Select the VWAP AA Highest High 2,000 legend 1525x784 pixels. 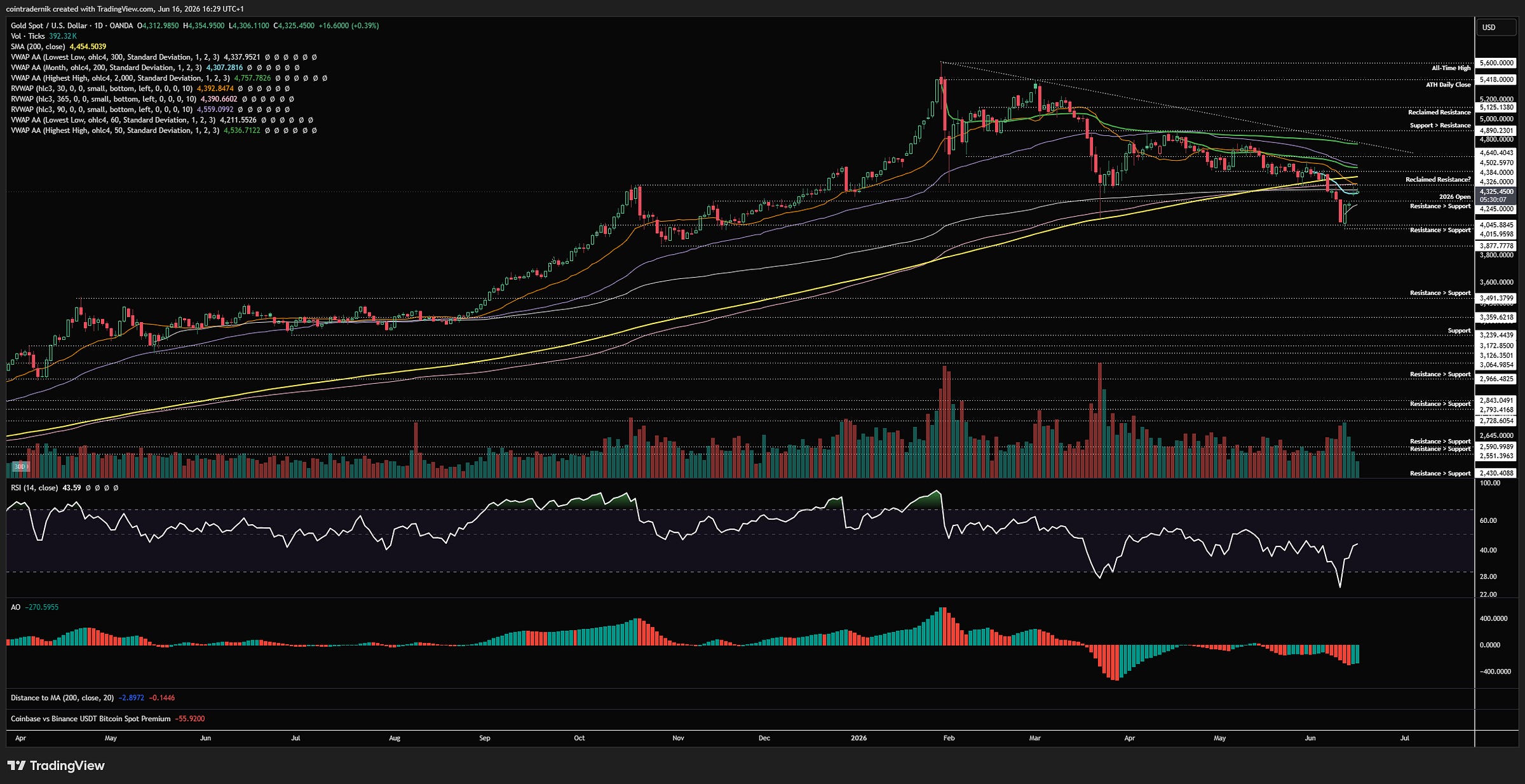click(x=120, y=78)
